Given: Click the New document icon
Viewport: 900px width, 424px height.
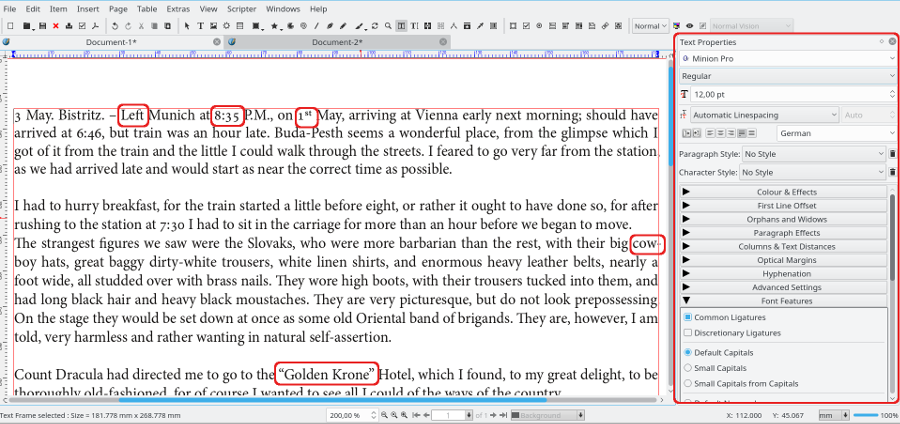Looking at the screenshot, I should click(10, 26).
